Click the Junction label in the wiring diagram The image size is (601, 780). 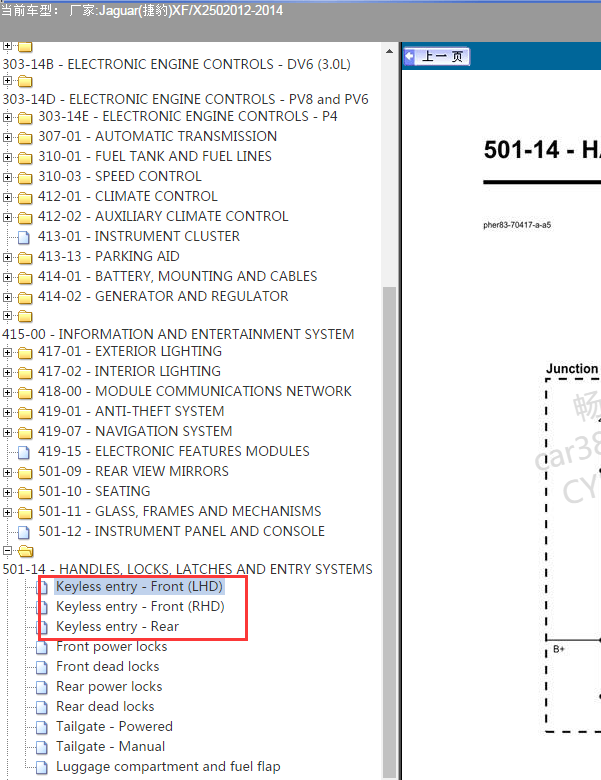[x=572, y=369]
